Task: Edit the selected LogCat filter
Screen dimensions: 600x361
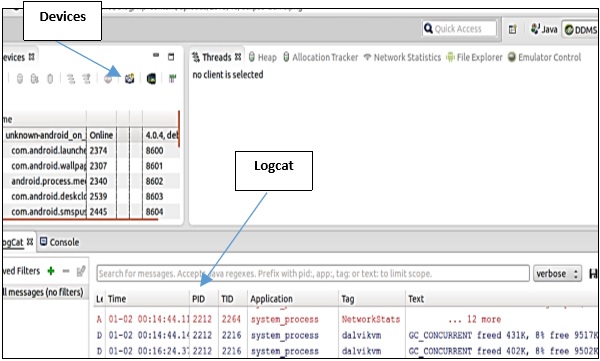Action: click(x=81, y=271)
